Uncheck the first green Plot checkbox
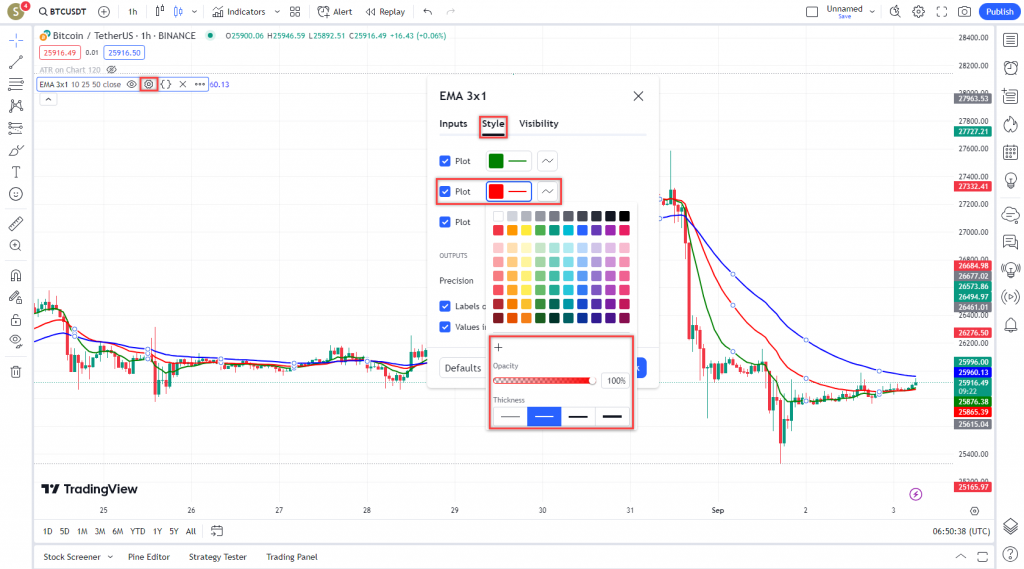Viewport: 1024px width, 569px height. coord(445,161)
